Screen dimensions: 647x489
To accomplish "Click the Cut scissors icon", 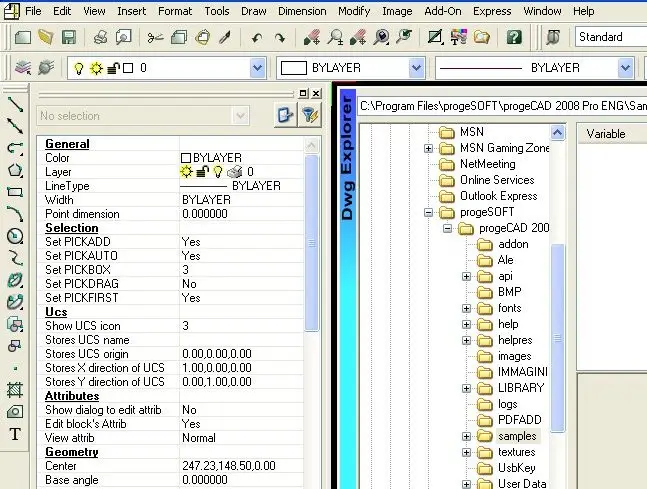I will (x=155, y=38).
